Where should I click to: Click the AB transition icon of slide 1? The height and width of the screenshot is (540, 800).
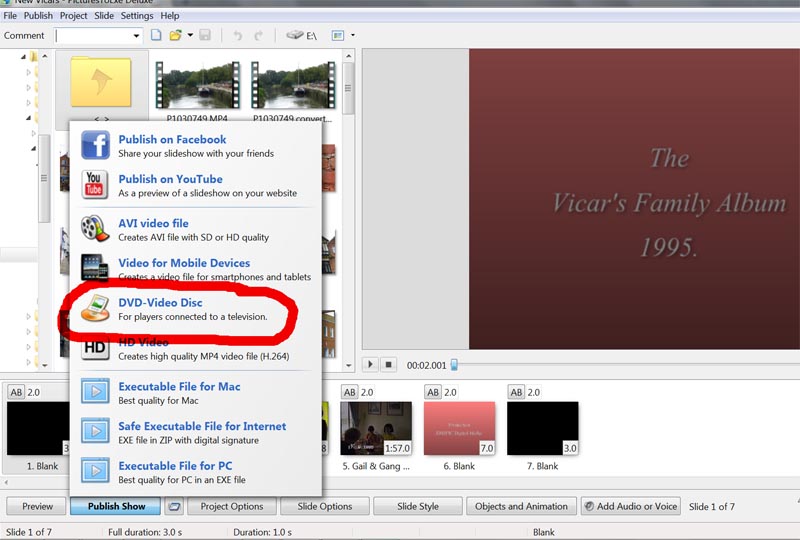[x=16, y=392]
